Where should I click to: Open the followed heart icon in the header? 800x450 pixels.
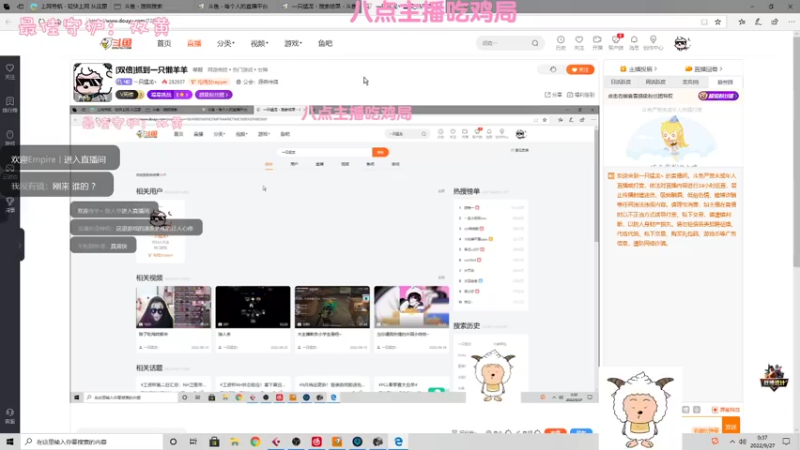tap(579, 42)
